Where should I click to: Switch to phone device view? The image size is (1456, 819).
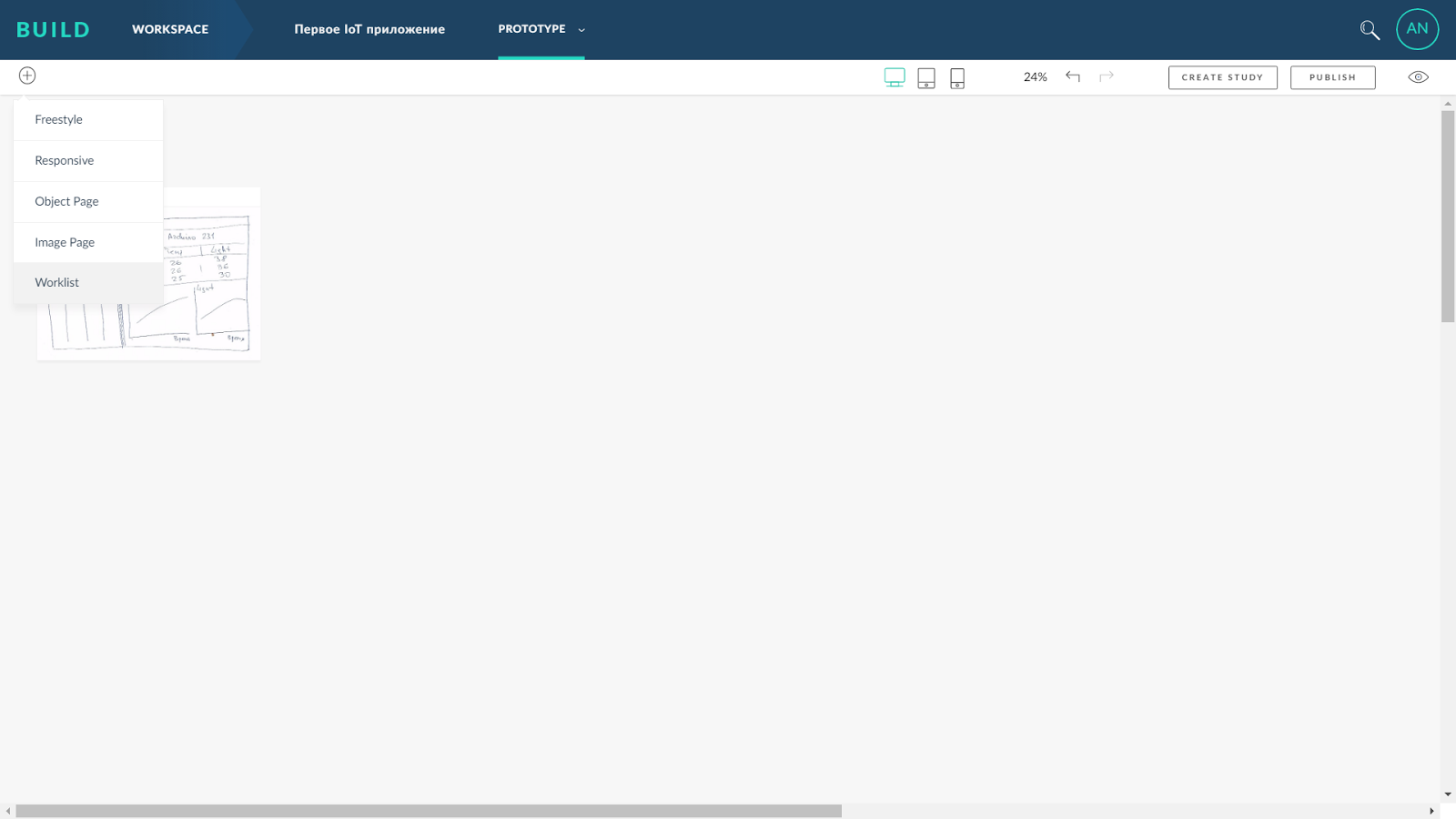point(956,77)
